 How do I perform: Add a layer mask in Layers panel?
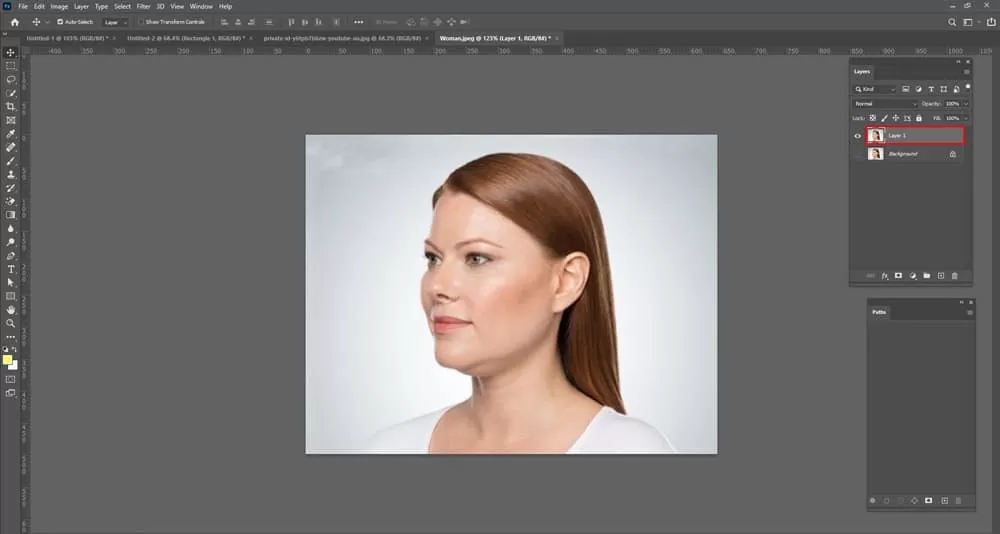[899, 276]
